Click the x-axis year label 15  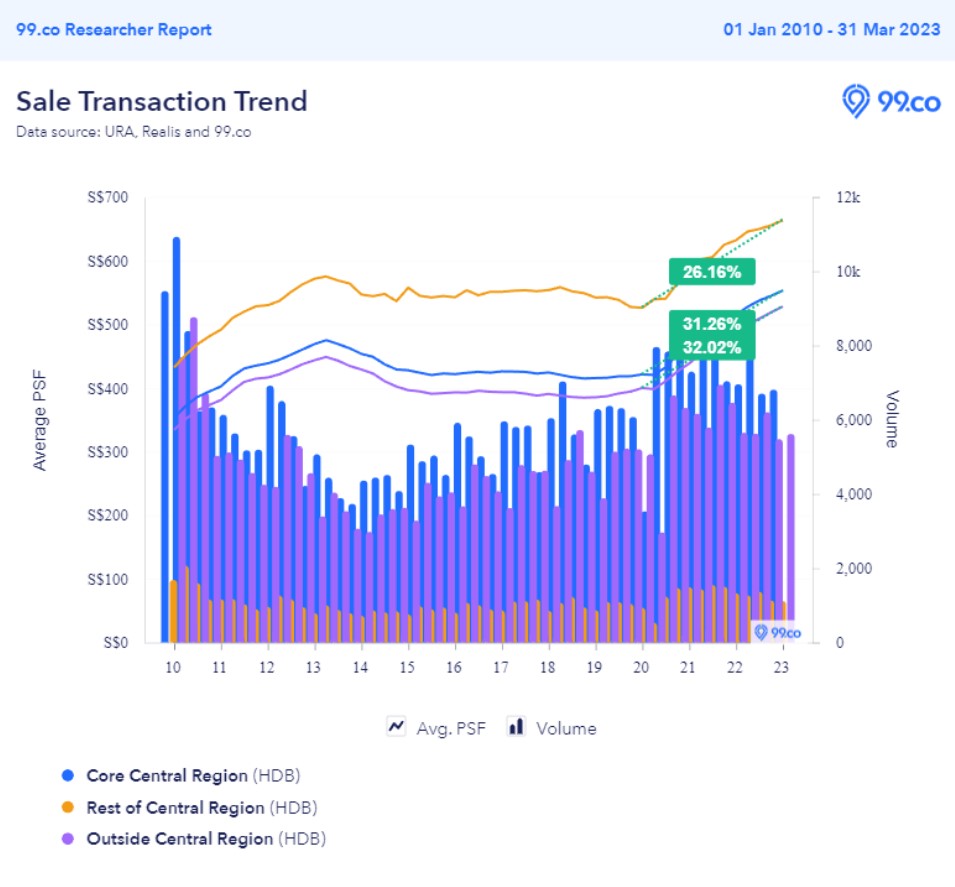407,667
